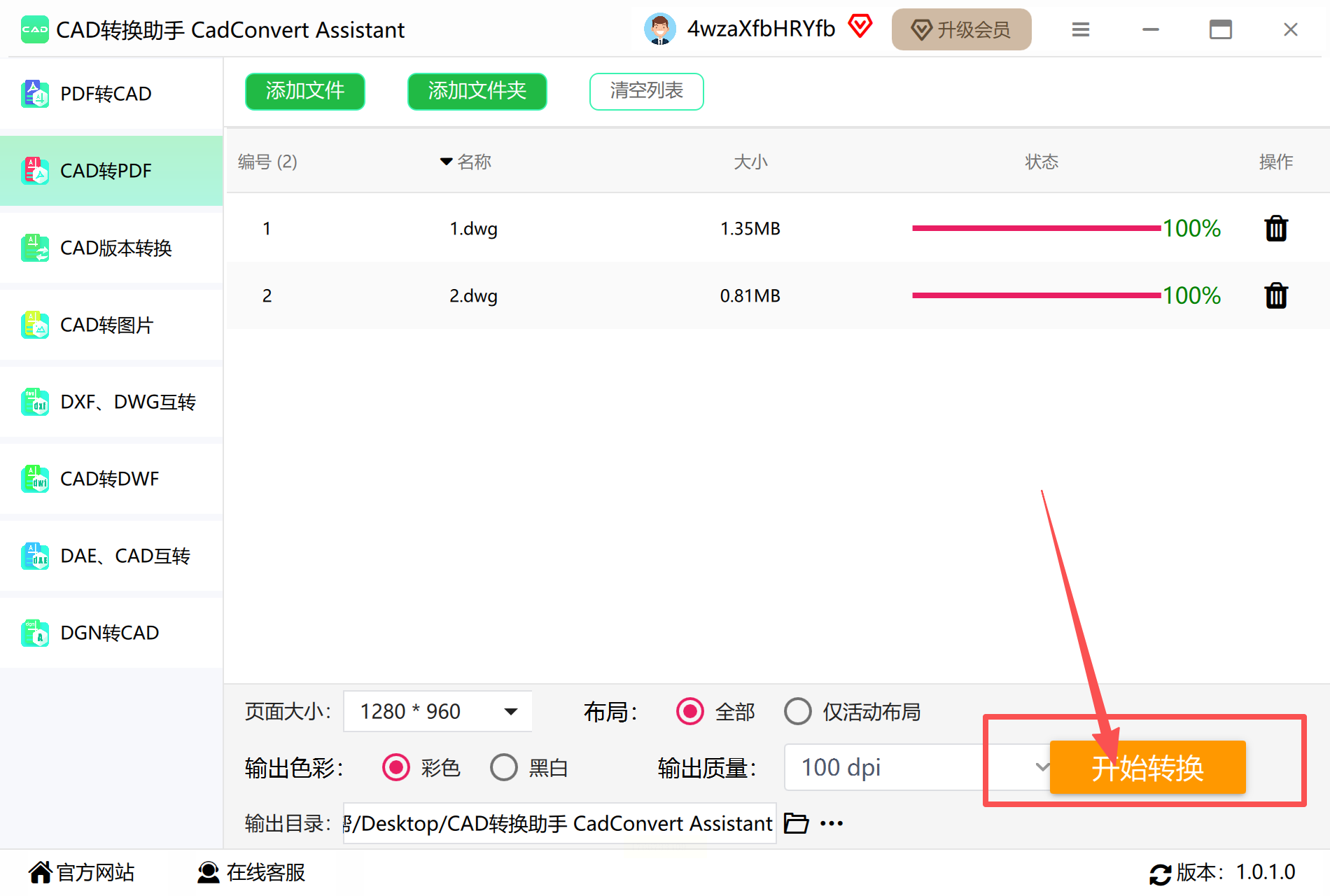The height and width of the screenshot is (896, 1330).
Task: Browse output folder with folder icon
Action: click(796, 823)
